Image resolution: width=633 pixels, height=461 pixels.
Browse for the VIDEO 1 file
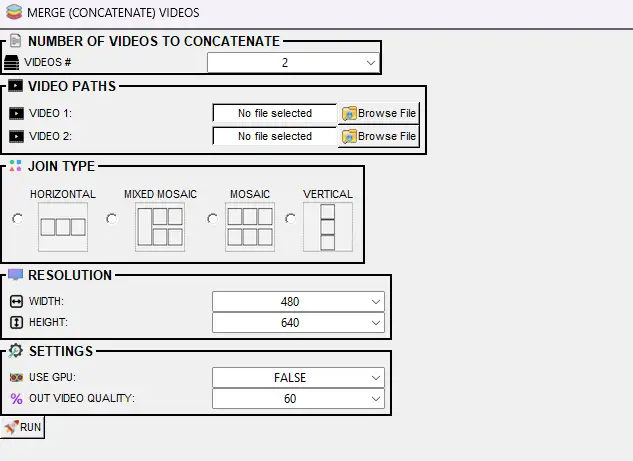379,113
